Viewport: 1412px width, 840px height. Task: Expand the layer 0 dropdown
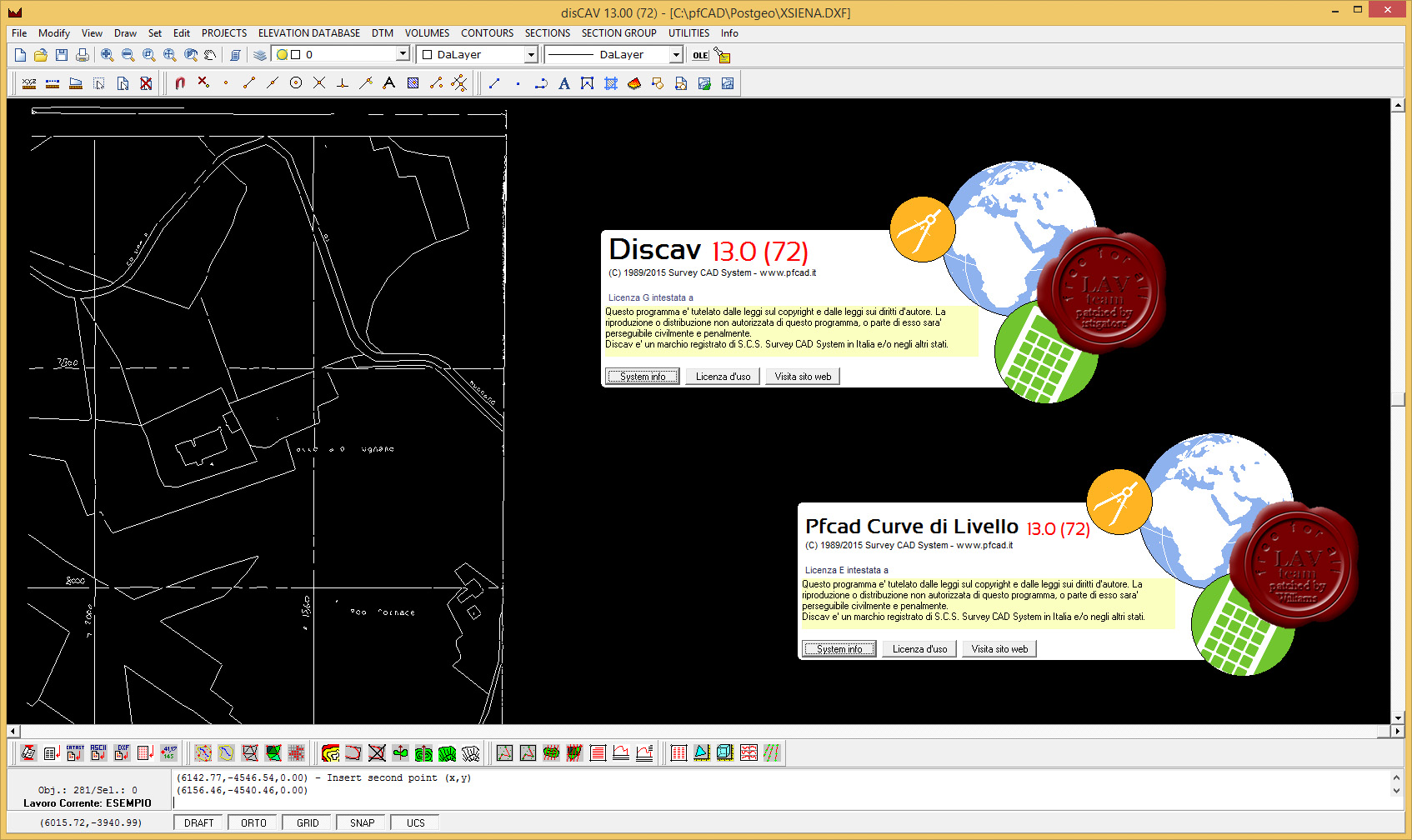click(x=403, y=54)
